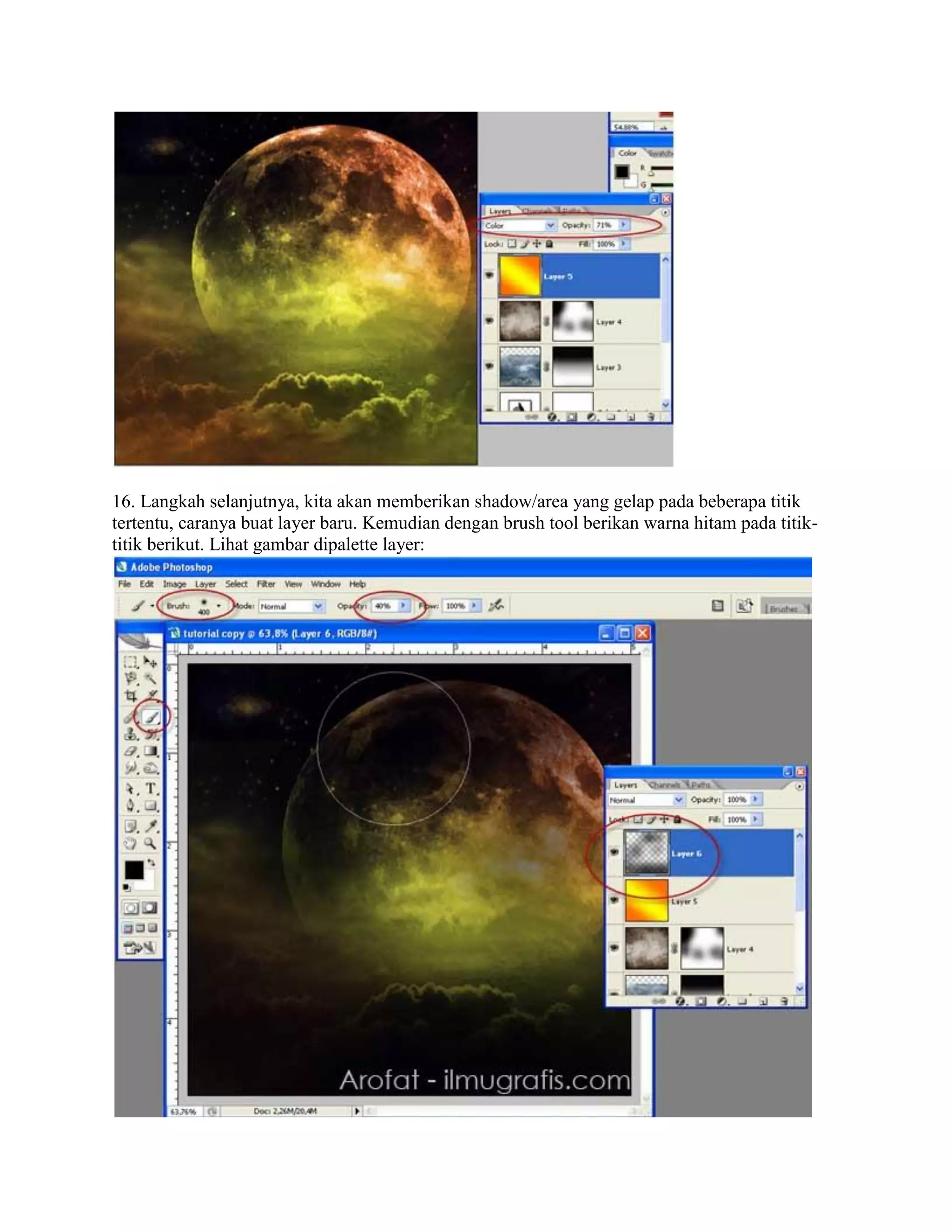The image size is (952, 1232).
Task: Open the Layer menu
Action: (205, 584)
